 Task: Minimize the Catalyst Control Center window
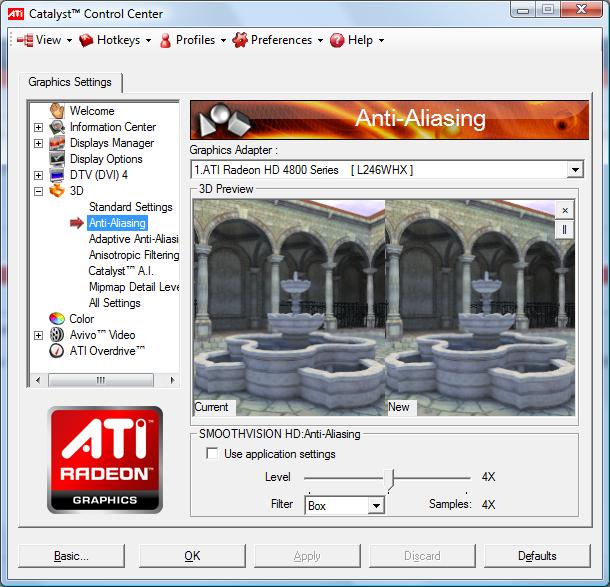[522, 9]
